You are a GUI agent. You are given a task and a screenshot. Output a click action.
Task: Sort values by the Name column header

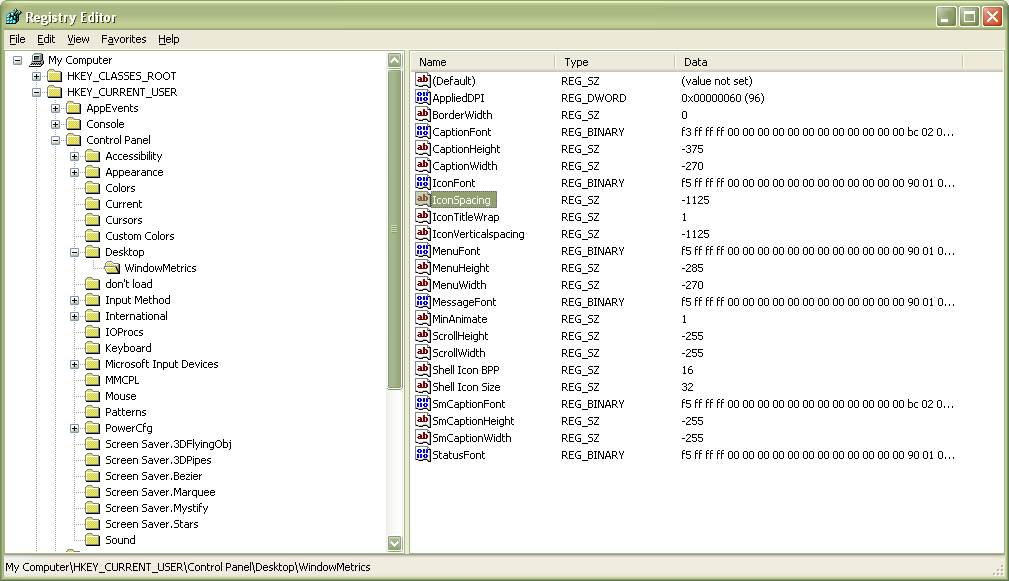coord(482,62)
